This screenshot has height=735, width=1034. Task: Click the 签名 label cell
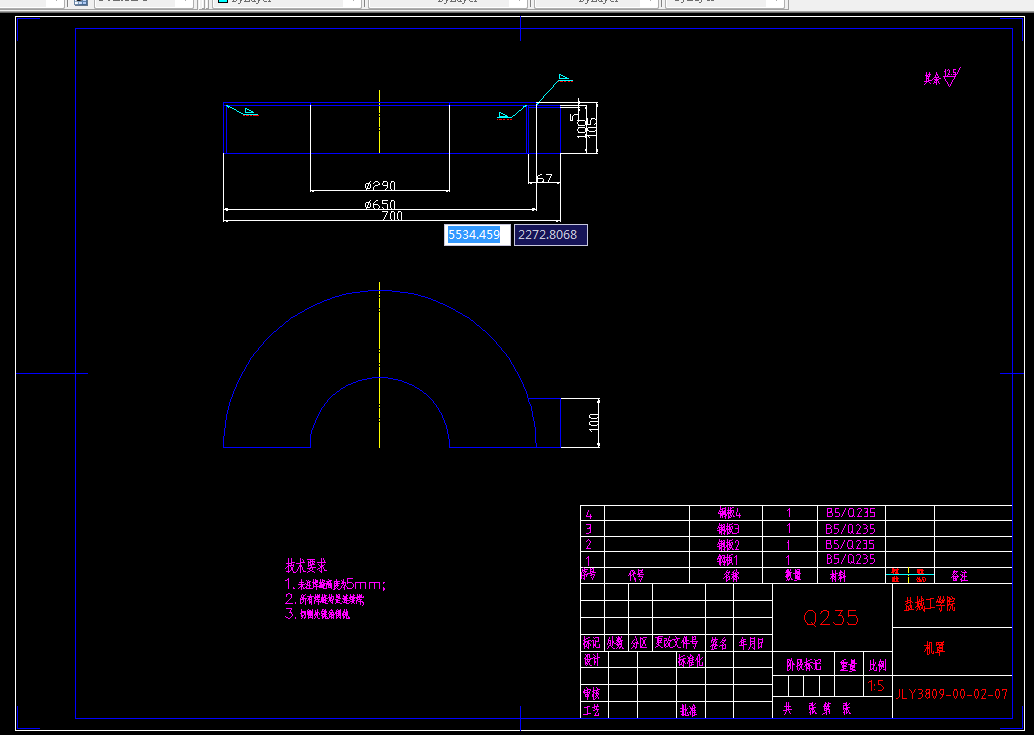point(719,643)
